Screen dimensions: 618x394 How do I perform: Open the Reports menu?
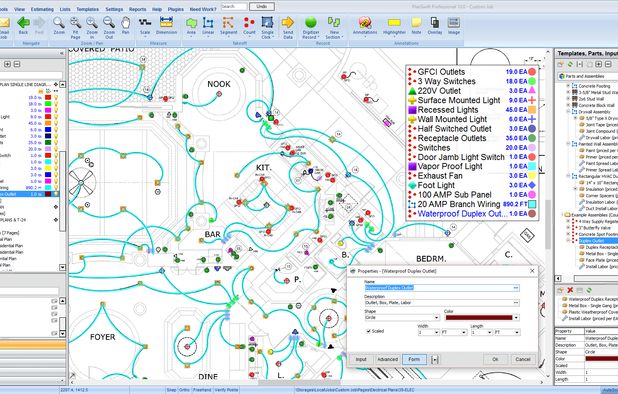[x=138, y=9]
